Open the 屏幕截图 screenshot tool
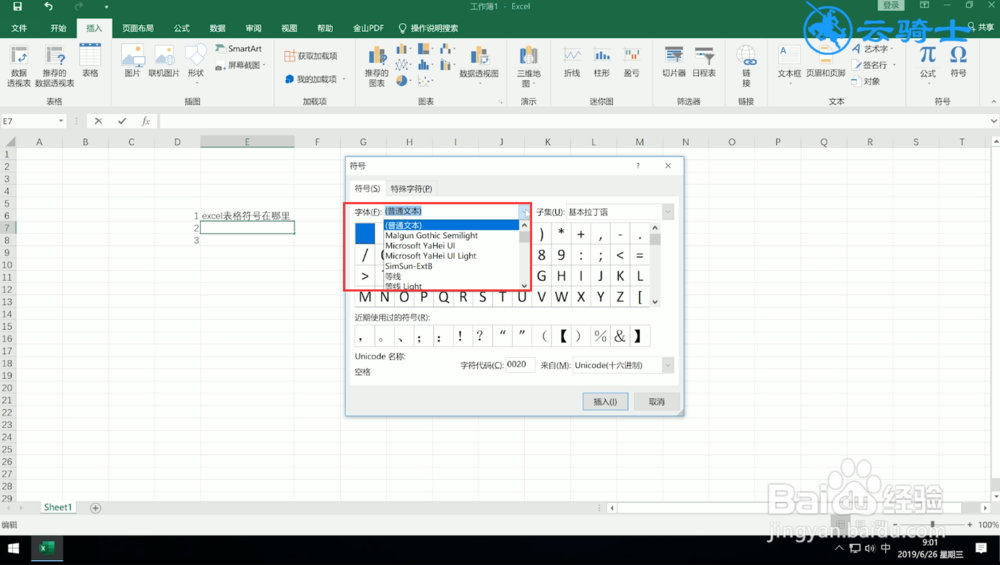 pos(240,65)
